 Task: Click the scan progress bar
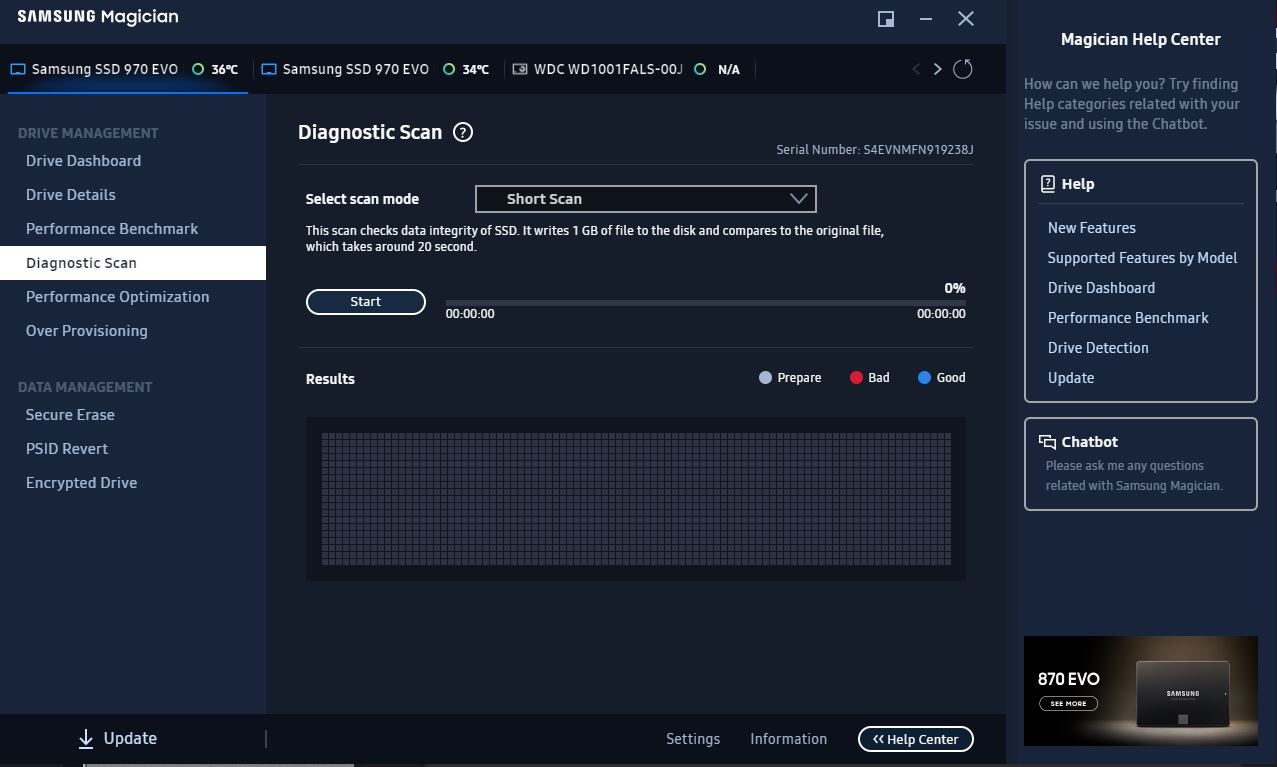(706, 302)
